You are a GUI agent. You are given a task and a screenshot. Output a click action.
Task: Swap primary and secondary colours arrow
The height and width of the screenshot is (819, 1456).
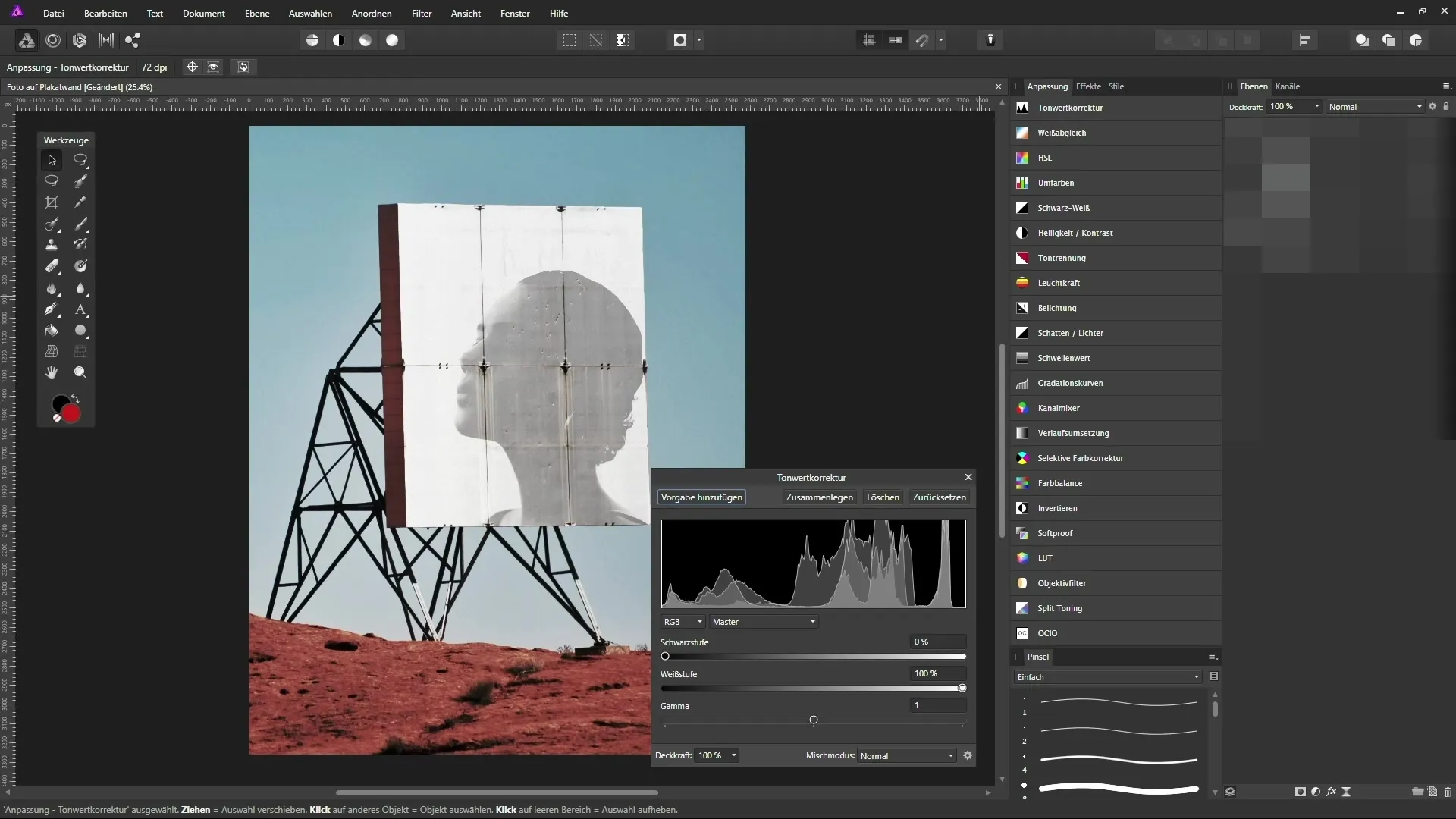(75, 399)
